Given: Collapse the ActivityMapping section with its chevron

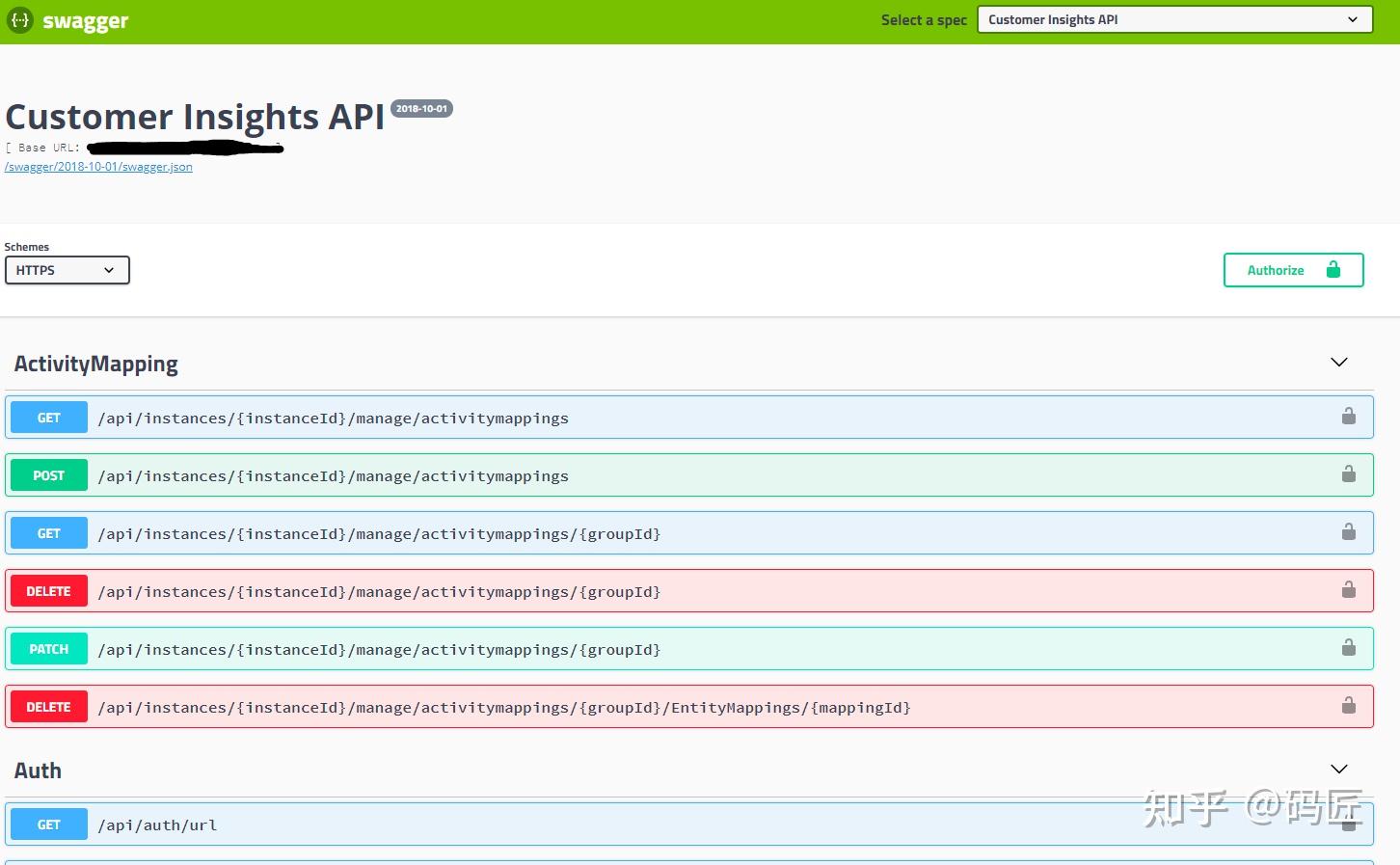Looking at the screenshot, I should click(1338, 362).
